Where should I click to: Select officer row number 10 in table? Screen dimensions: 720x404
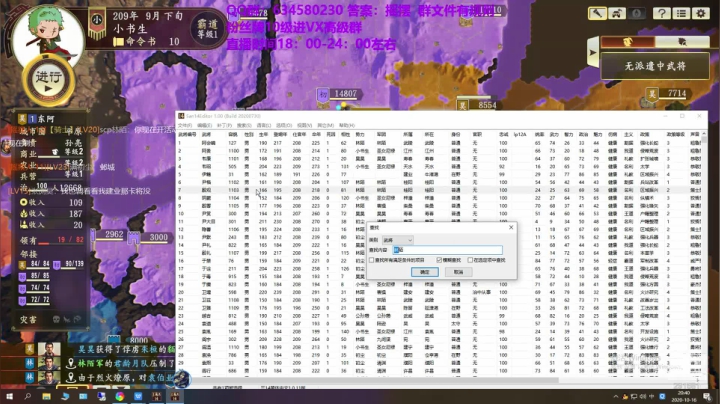click(439, 213)
